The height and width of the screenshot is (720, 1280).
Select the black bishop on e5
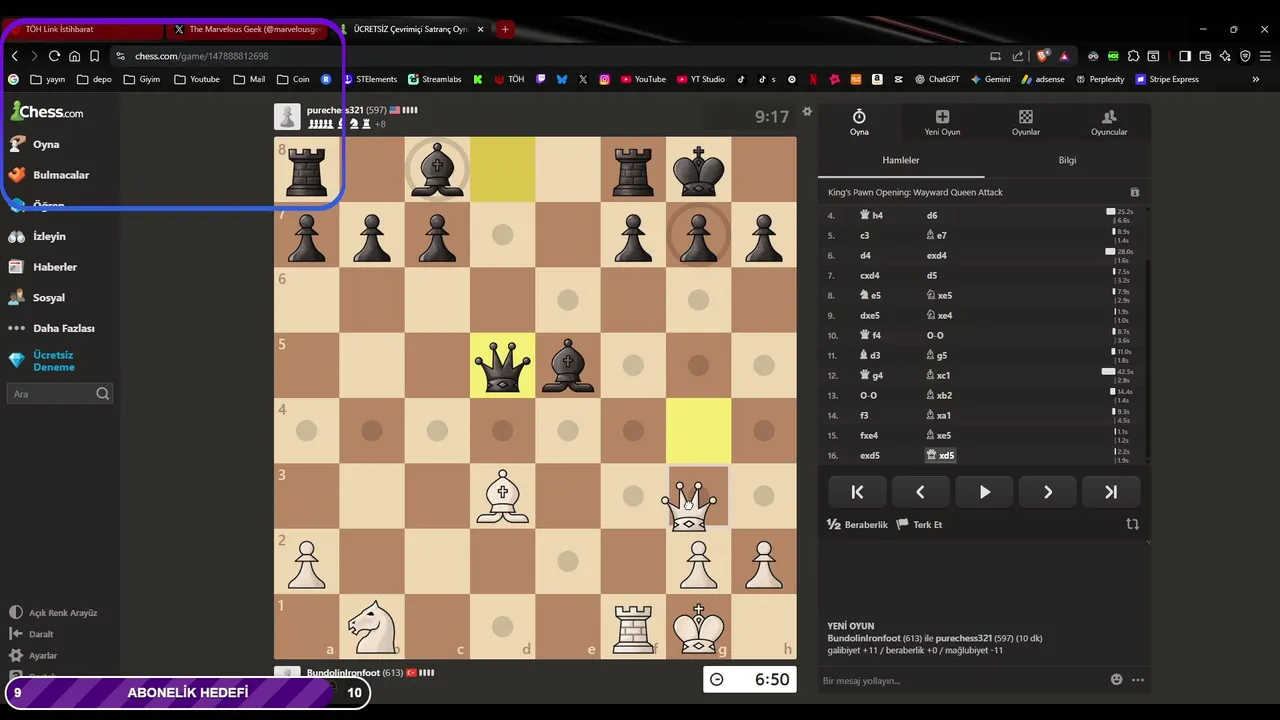point(568,366)
